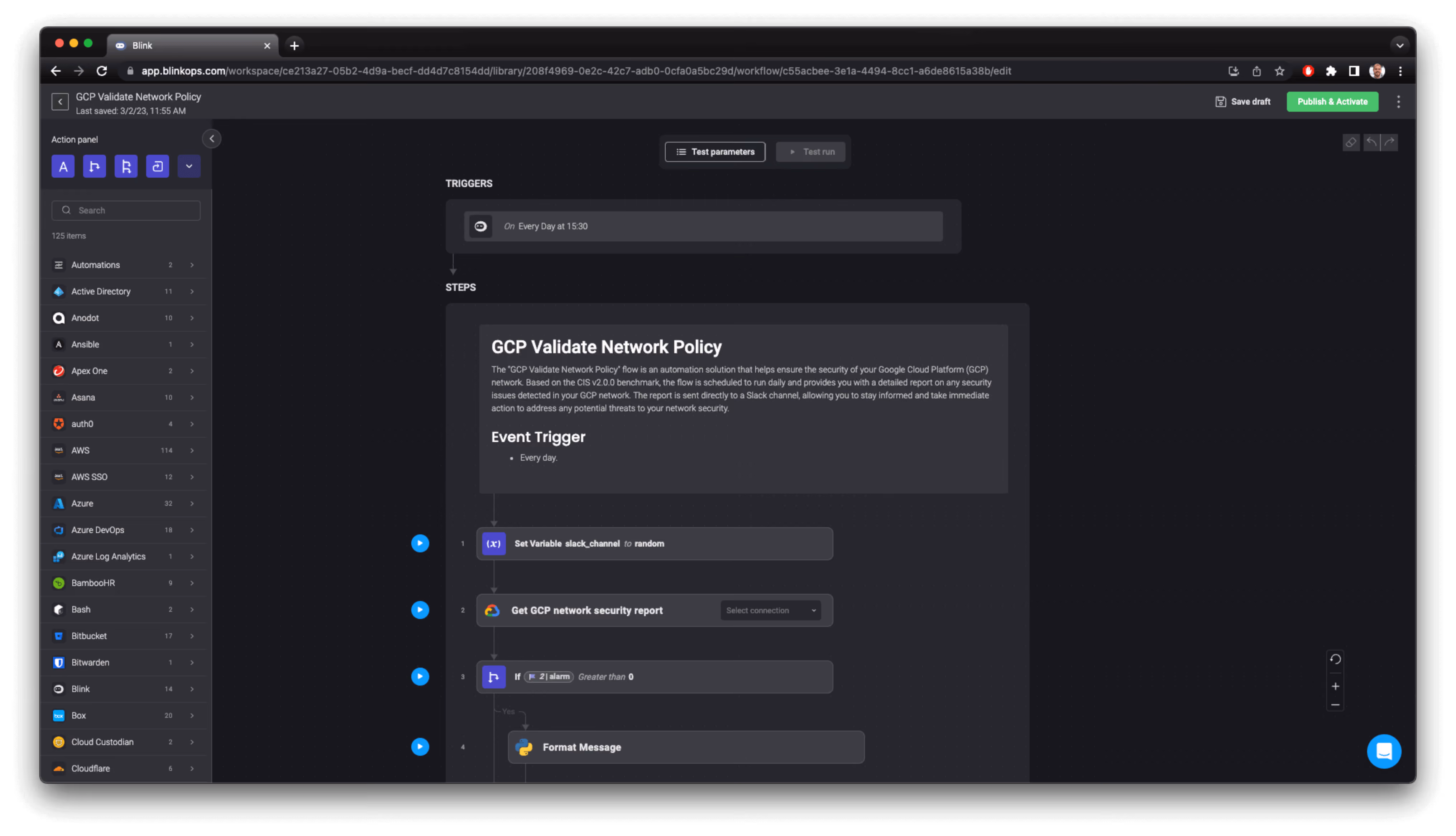
Task: Open the Azure category
Action: pyautogui.click(x=124, y=504)
